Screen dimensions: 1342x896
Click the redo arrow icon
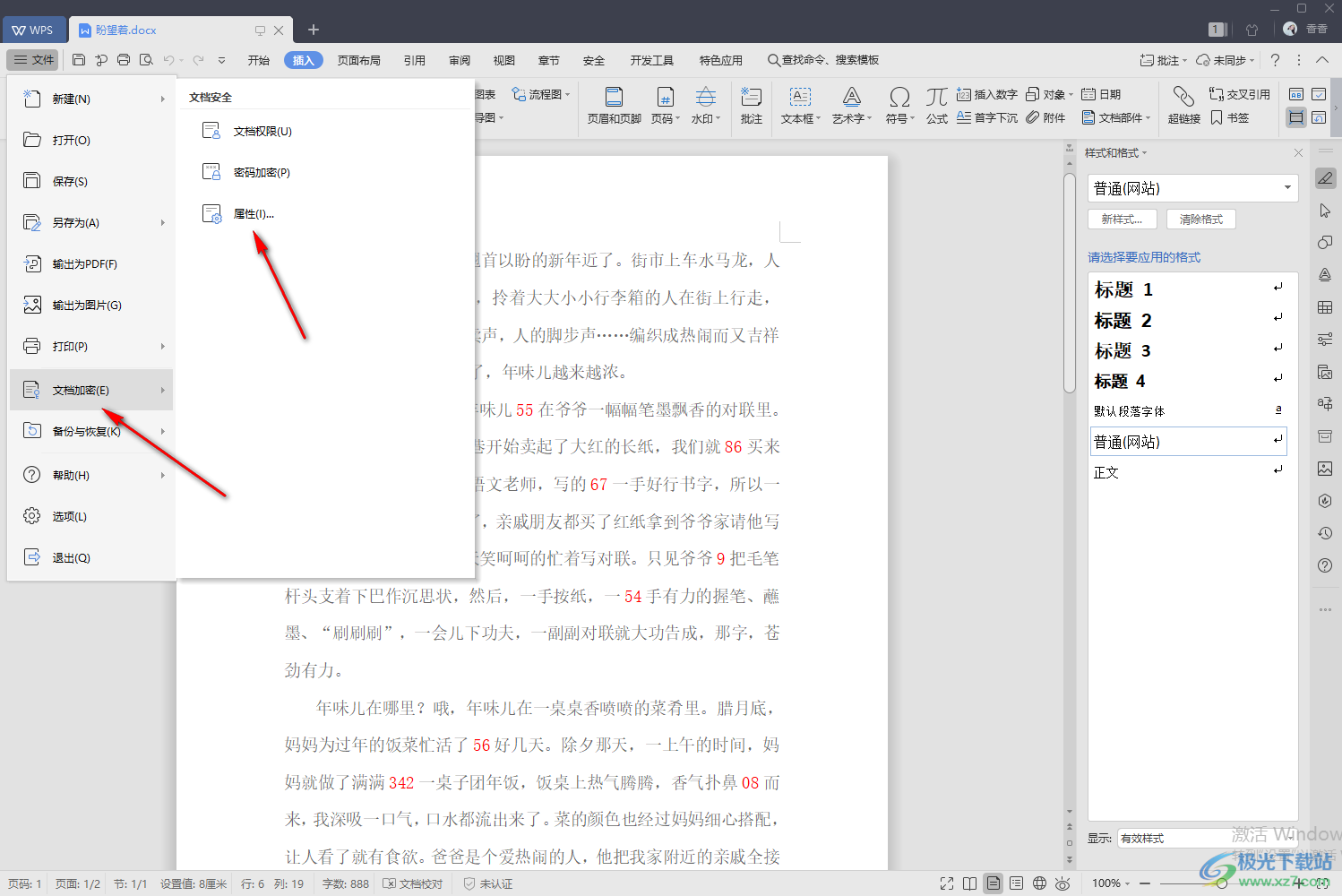[x=198, y=60]
